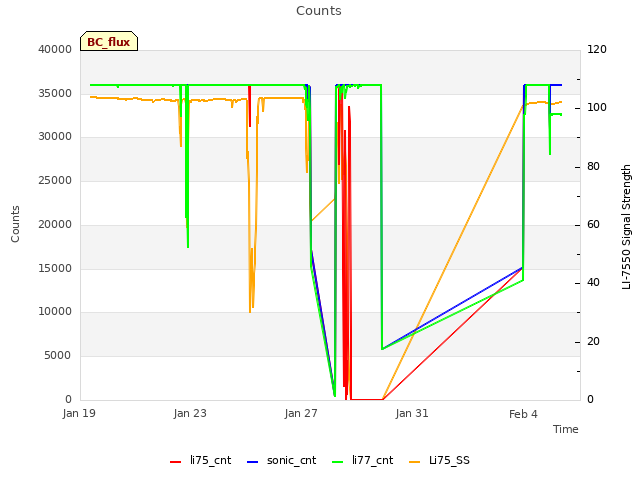
Task: Click the 20 right axis value
Action: pyautogui.click(x=593, y=342)
